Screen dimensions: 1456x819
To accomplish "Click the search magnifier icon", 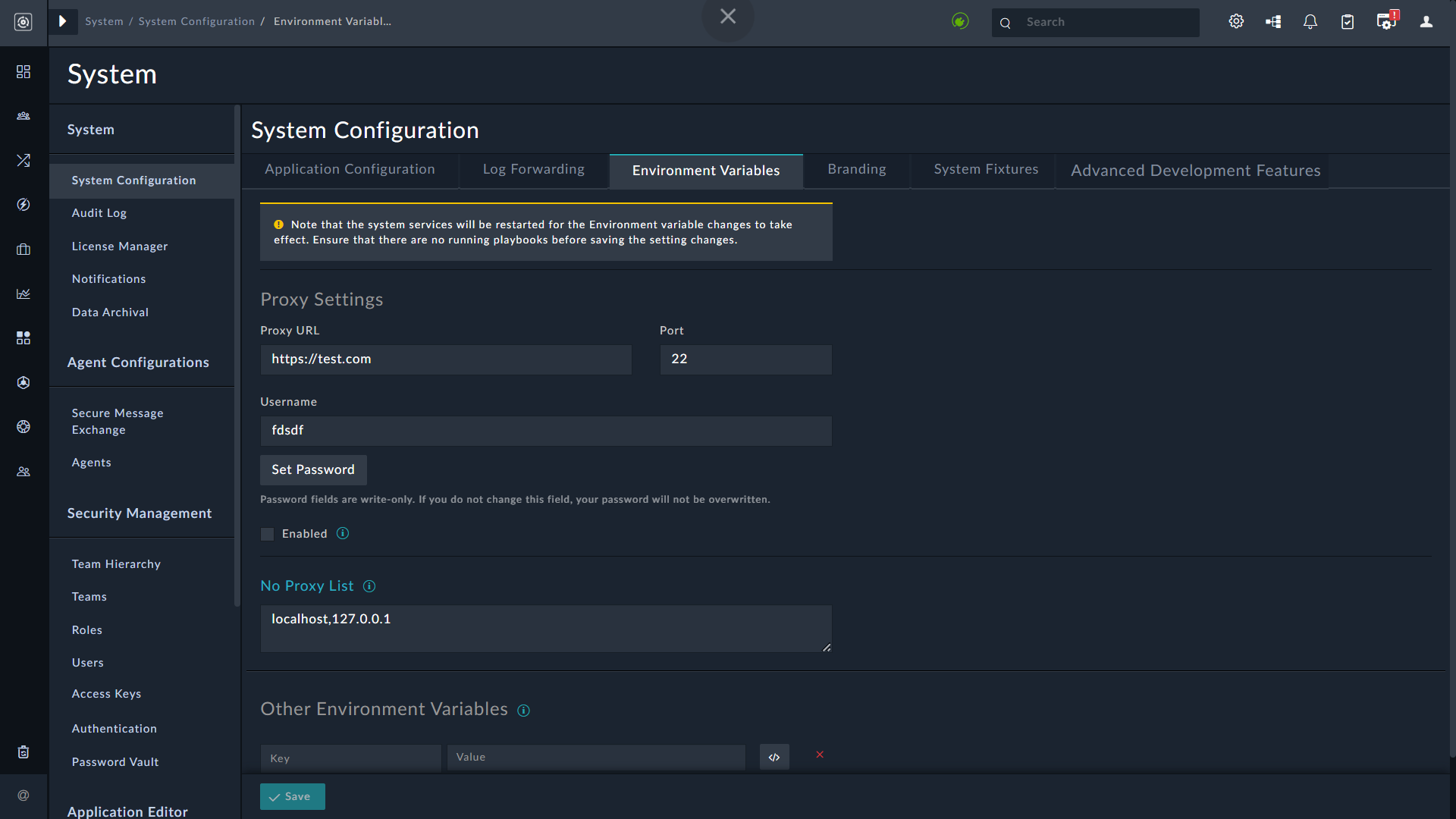I will (x=1006, y=23).
